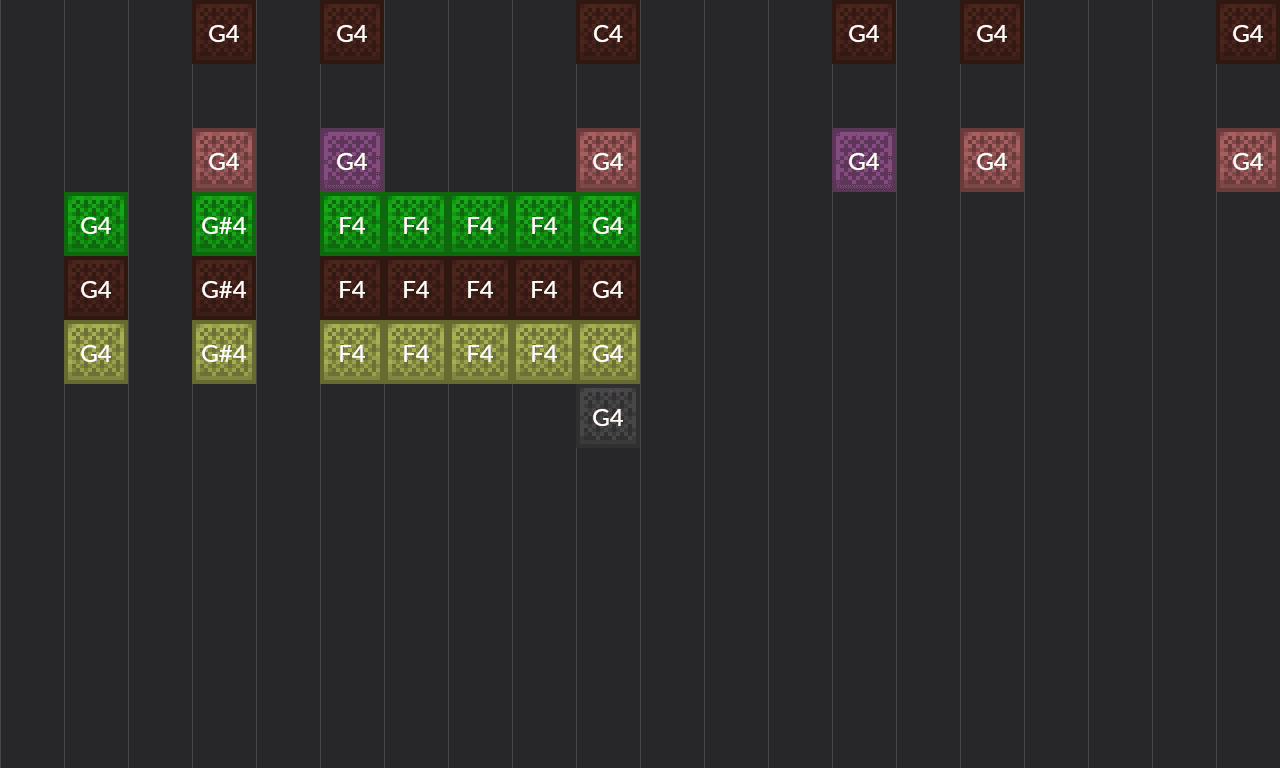Screen dimensions: 1280x768
Task: Select the gray G4 note block
Action: coord(608,416)
